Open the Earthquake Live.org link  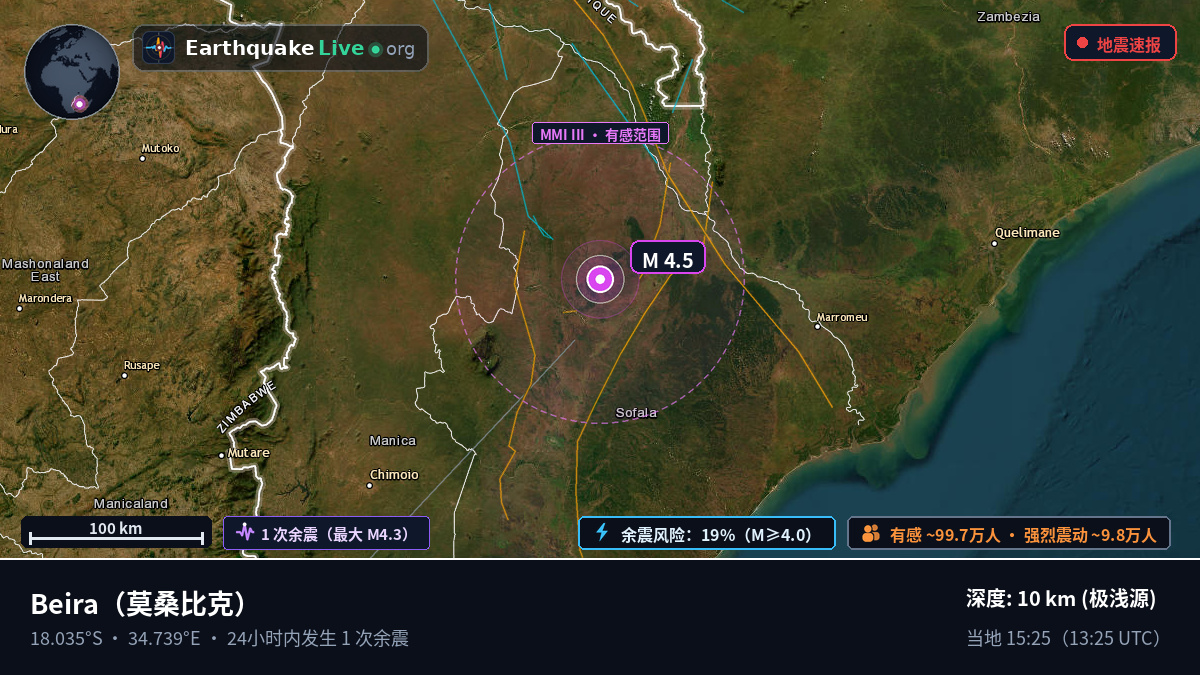(281, 48)
